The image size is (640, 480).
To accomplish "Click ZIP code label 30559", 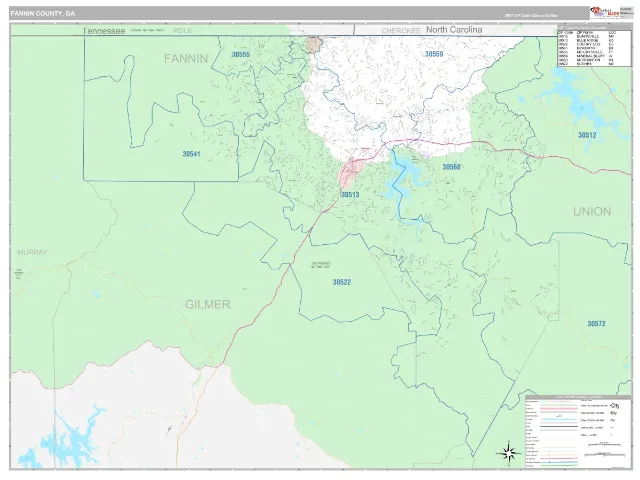I will pos(434,54).
